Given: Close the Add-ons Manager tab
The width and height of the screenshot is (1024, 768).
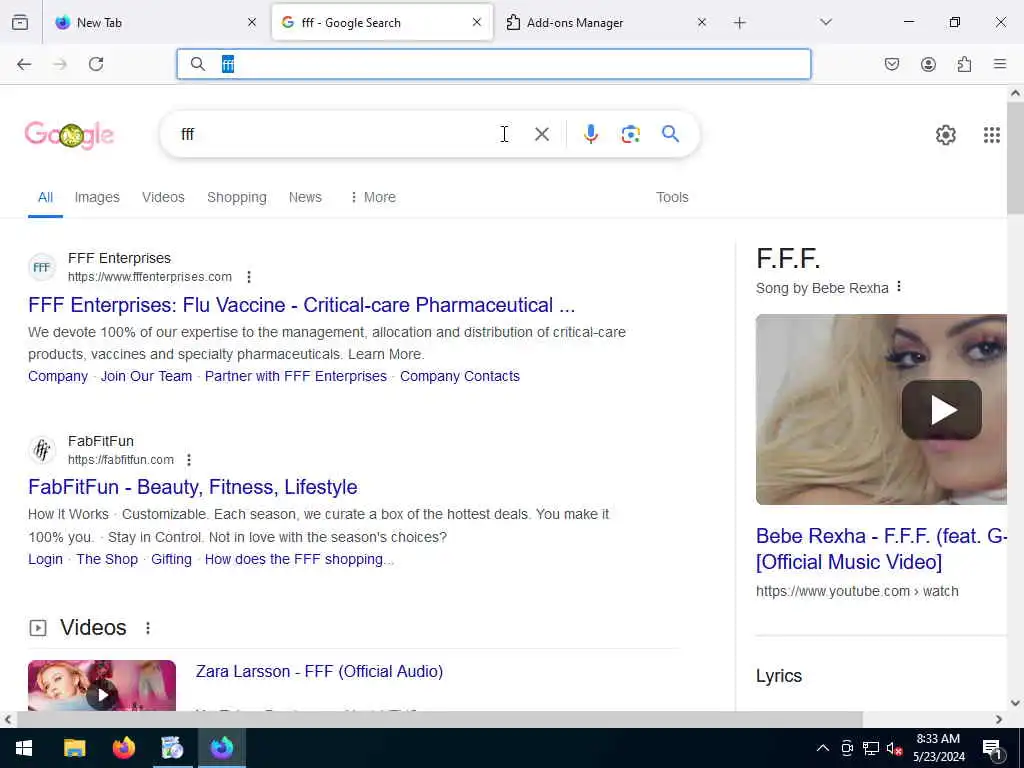Looking at the screenshot, I should pyautogui.click(x=701, y=23).
